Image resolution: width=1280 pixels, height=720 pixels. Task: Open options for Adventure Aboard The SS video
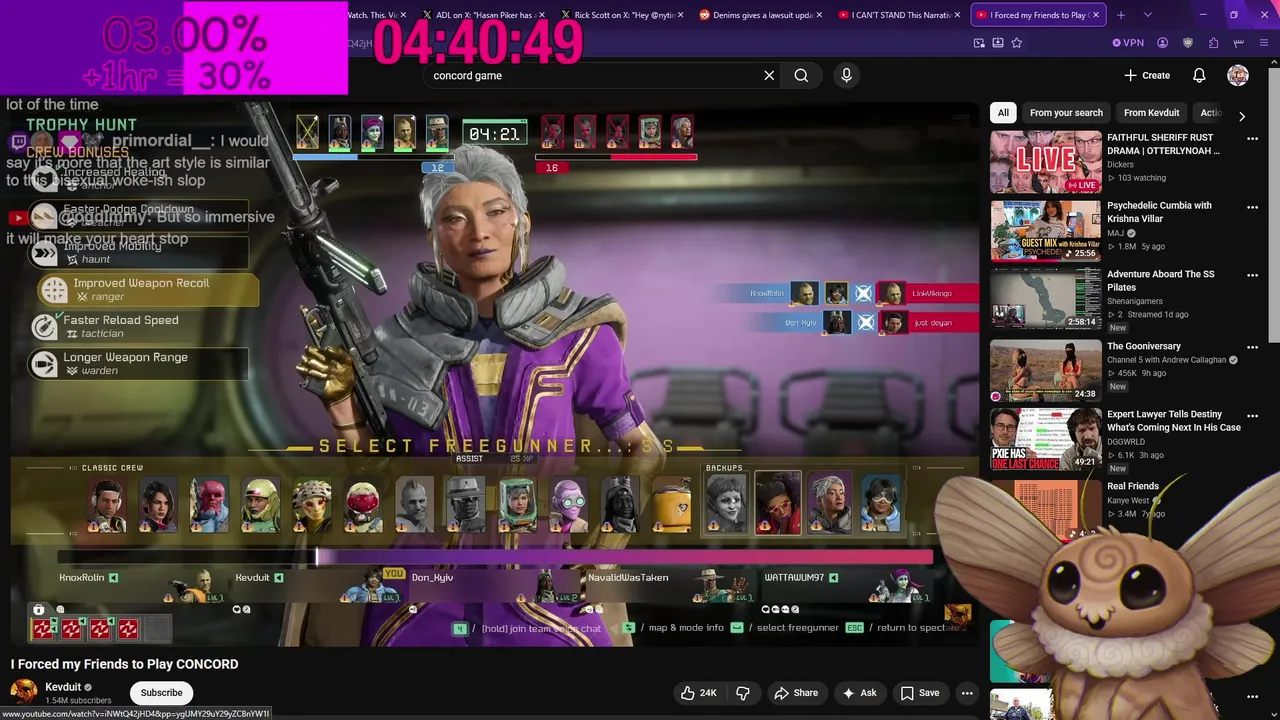(1252, 275)
